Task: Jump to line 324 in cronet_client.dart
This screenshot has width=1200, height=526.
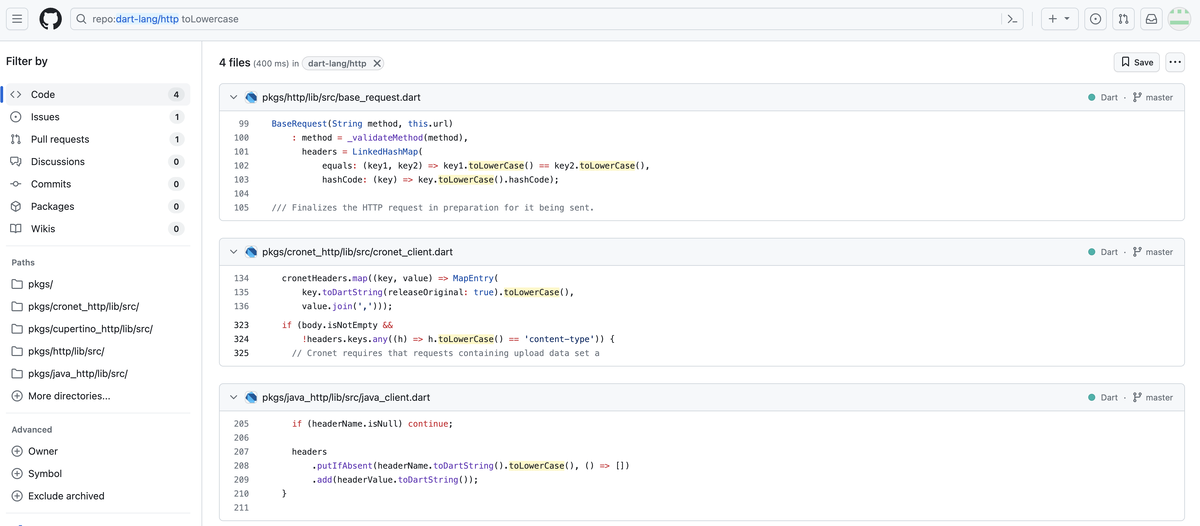Action: click(241, 339)
